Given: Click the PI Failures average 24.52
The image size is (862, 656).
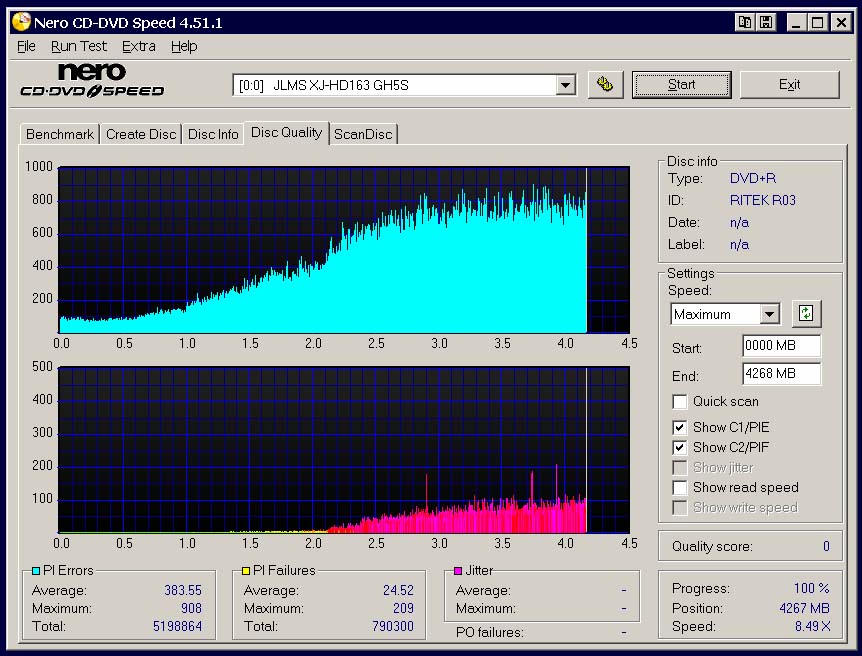Looking at the screenshot, I should [398, 591].
